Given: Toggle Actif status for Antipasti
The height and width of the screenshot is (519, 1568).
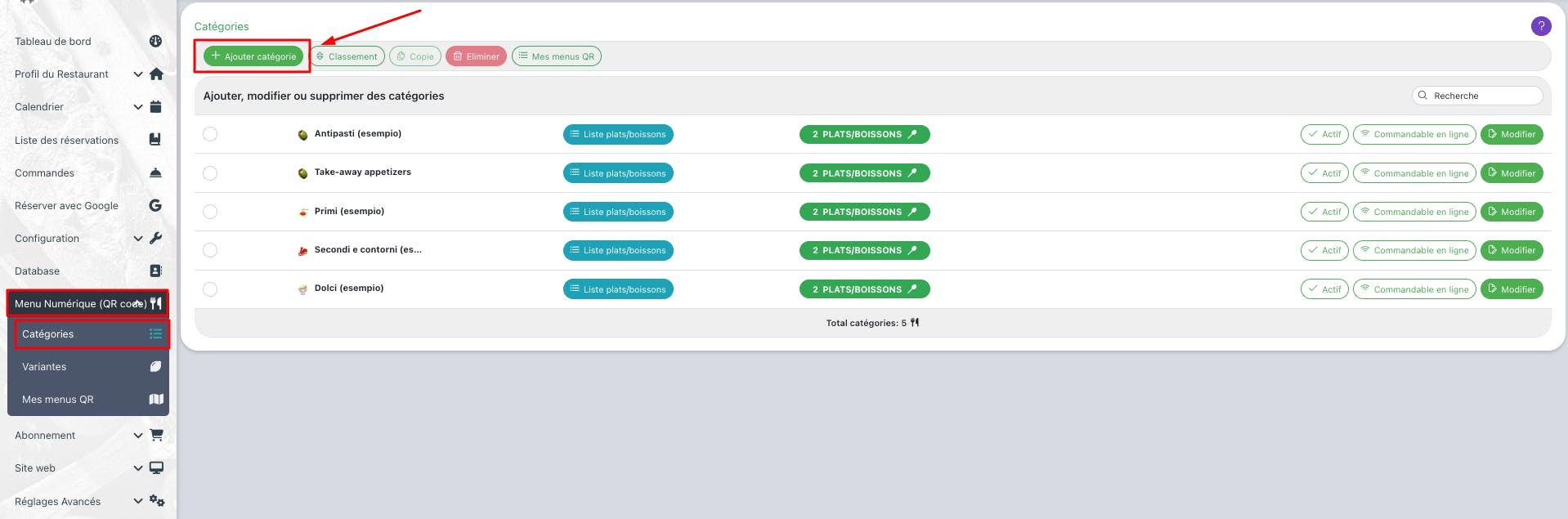Looking at the screenshot, I should (1324, 134).
